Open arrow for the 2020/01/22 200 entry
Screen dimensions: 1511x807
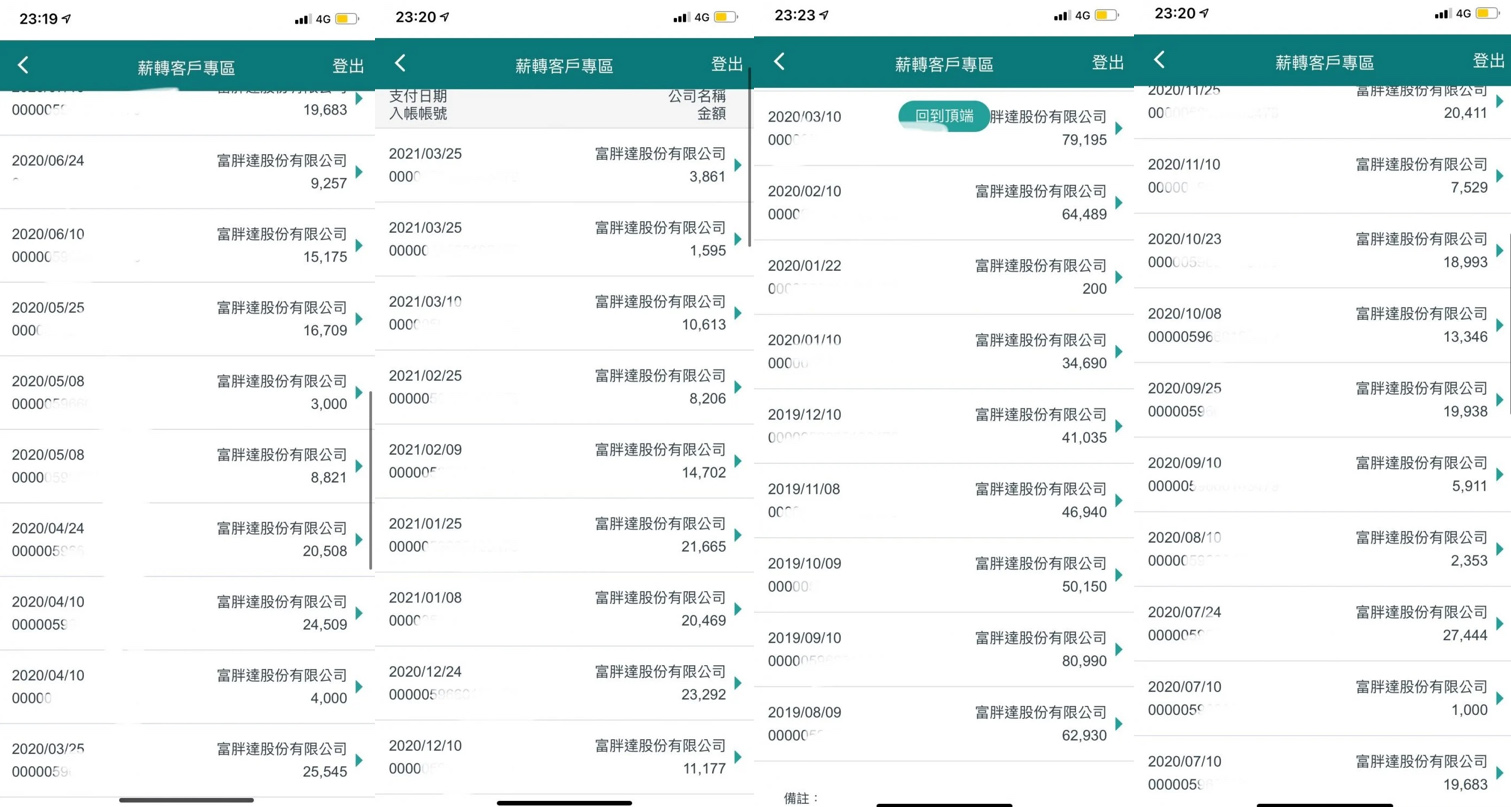(1119, 277)
